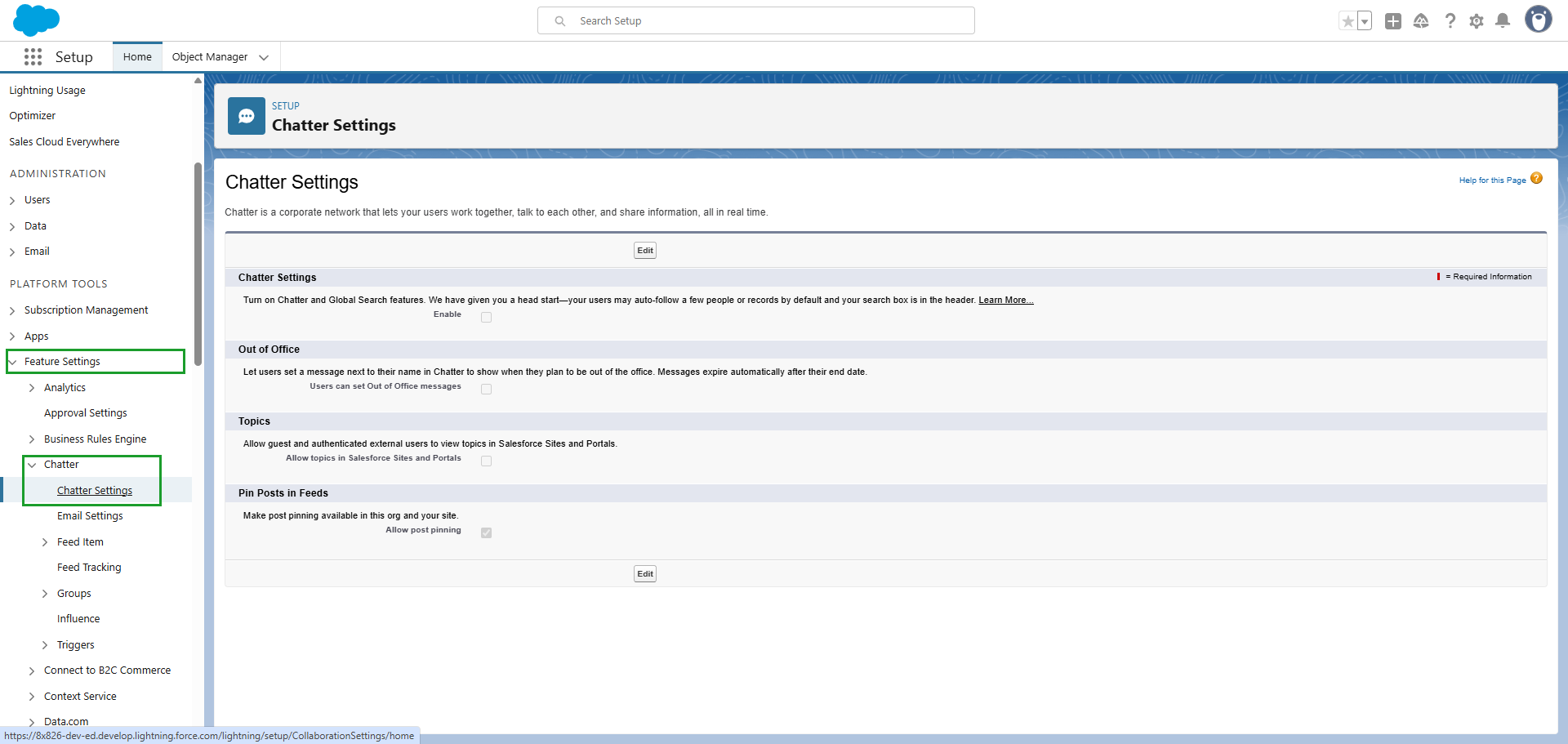Open the Setup gear icon
Screen dimensions: 1568x744
coord(1477,21)
